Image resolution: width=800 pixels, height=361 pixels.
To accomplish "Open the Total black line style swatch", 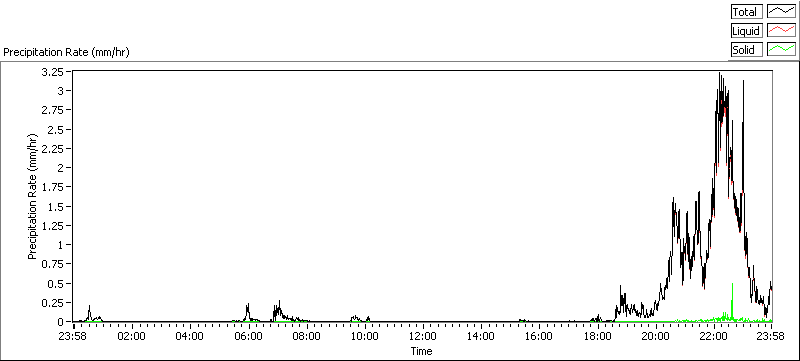I will (782, 12).
